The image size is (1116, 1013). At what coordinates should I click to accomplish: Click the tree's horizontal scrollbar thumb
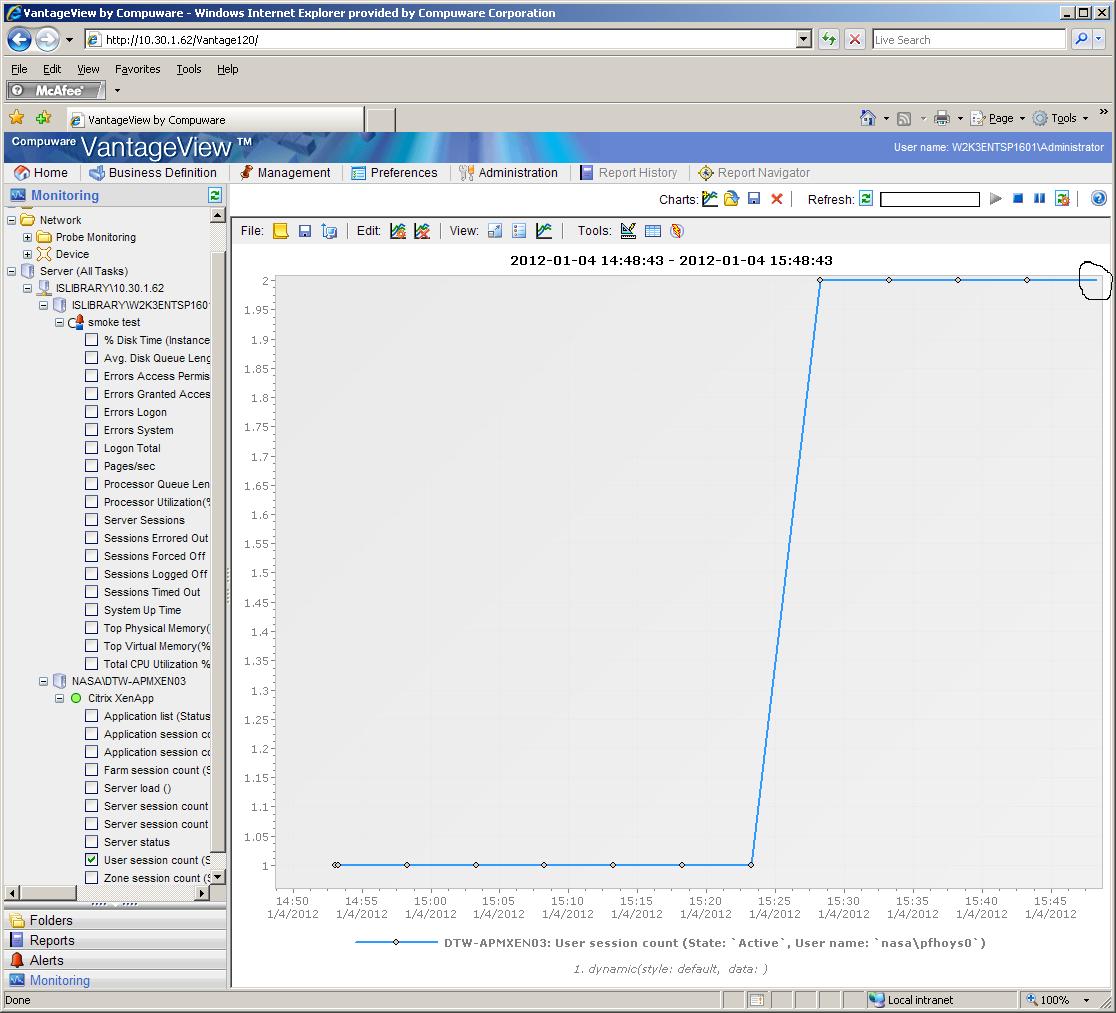tap(48, 893)
